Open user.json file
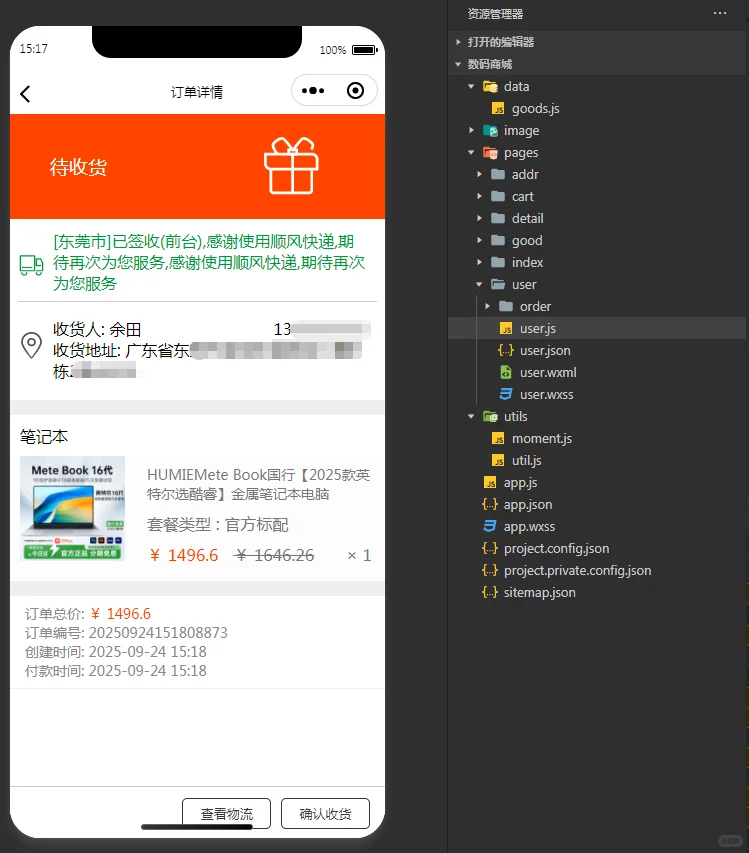749x853 pixels. 545,350
